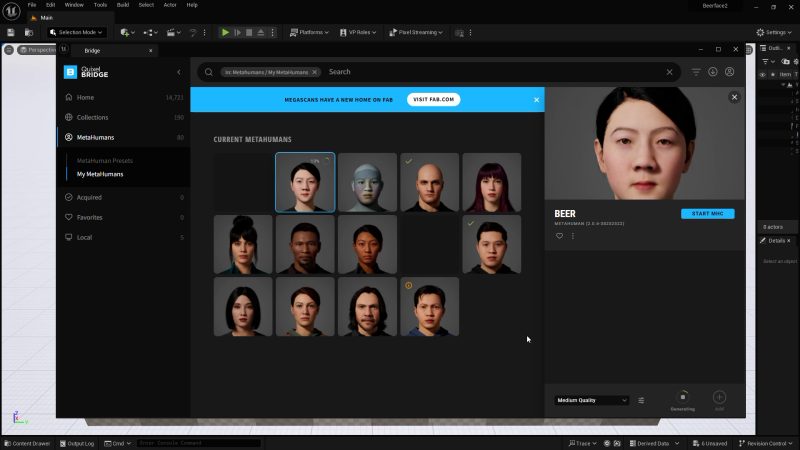Viewport: 800px width, 450px height.
Task: Open the filter options icon
Action: [x=696, y=72]
